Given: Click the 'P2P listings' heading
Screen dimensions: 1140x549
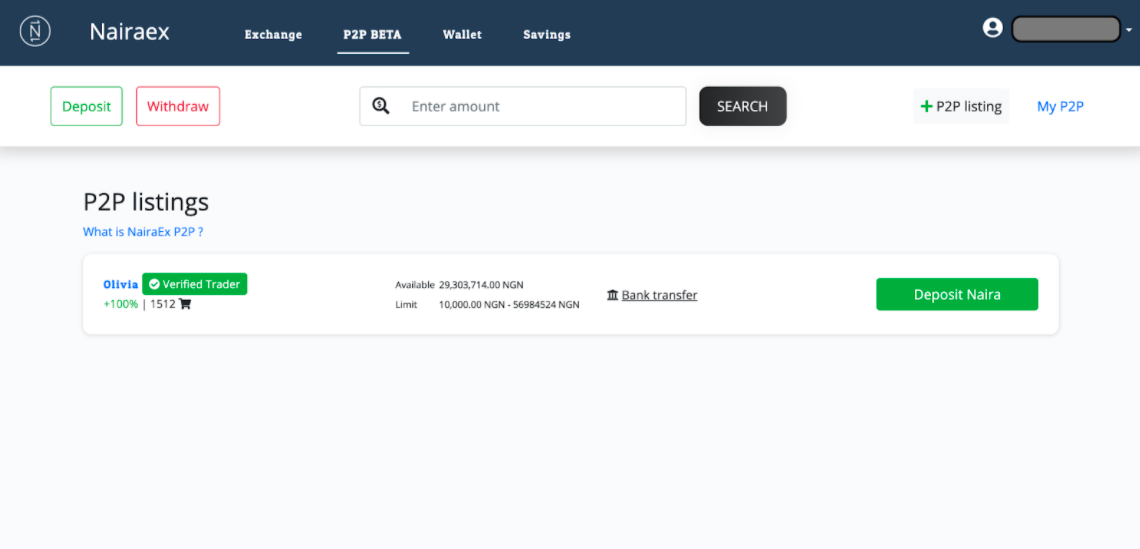Looking at the screenshot, I should [x=146, y=203].
